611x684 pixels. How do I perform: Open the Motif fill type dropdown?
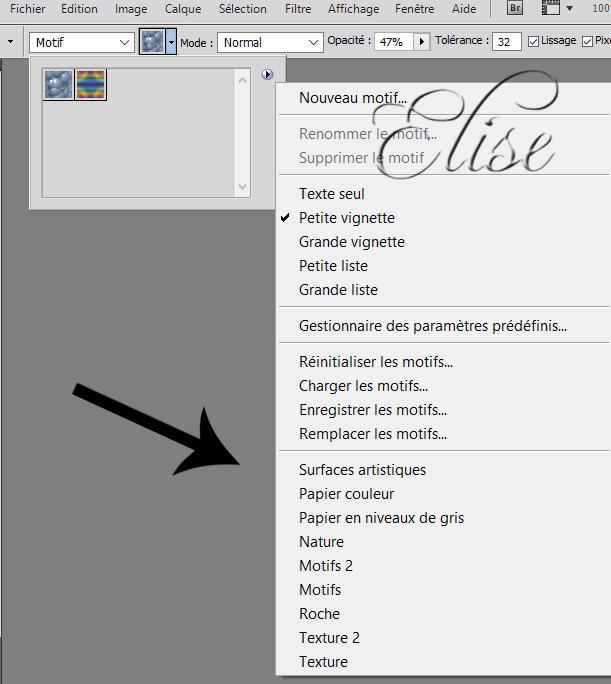[x=82, y=42]
